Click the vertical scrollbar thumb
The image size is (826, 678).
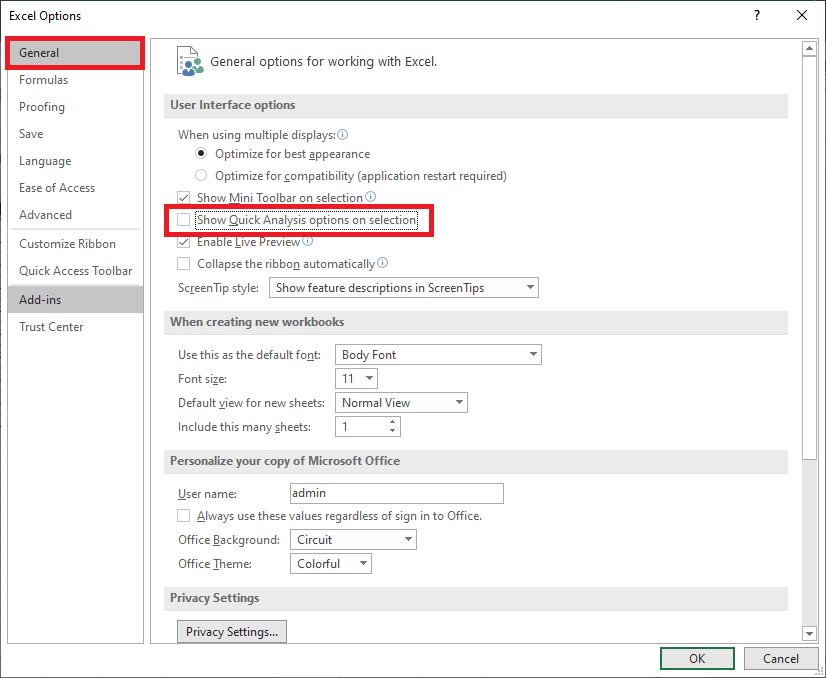(809, 258)
